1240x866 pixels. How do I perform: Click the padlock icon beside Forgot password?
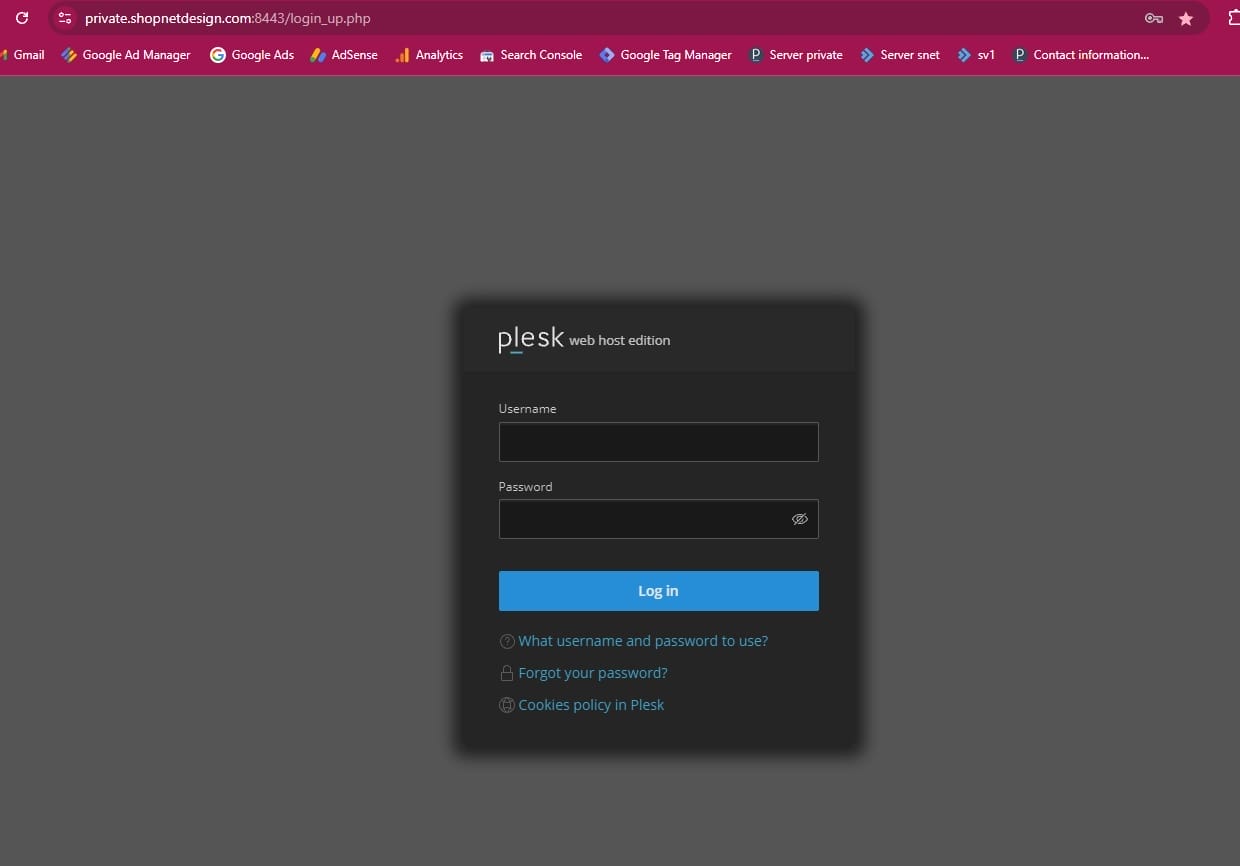point(507,673)
